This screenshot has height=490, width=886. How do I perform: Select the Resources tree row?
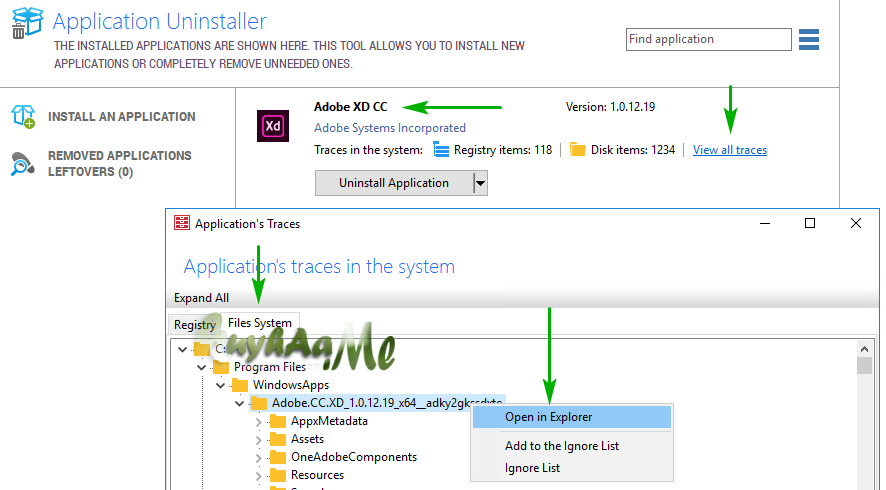pyautogui.click(x=318, y=475)
